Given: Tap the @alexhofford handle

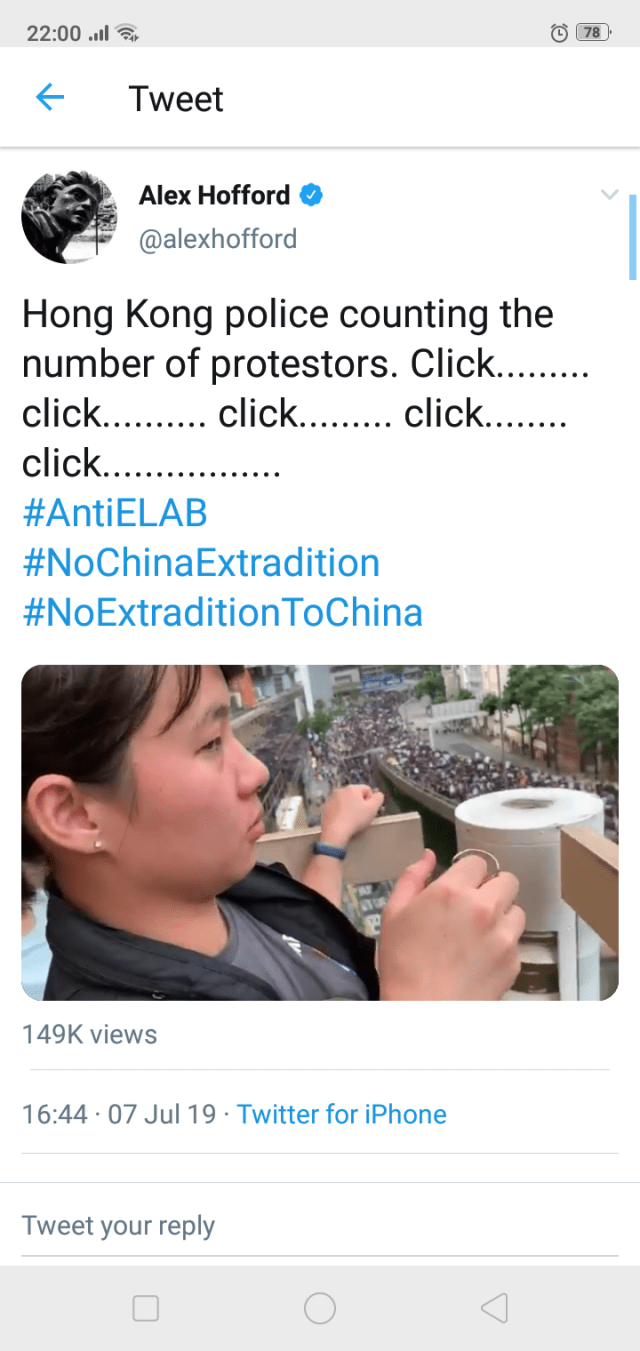Looking at the screenshot, I should click(218, 240).
